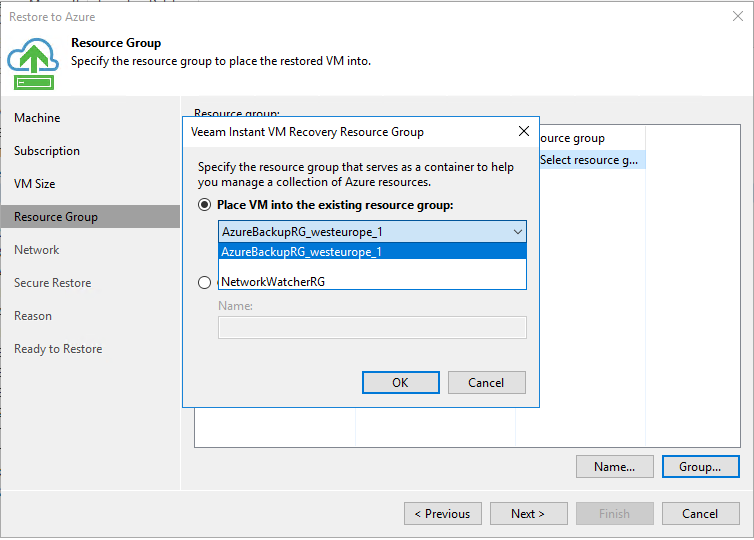Confirm the dialog with OK
This screenshot has width=754, height=540.
401,382
